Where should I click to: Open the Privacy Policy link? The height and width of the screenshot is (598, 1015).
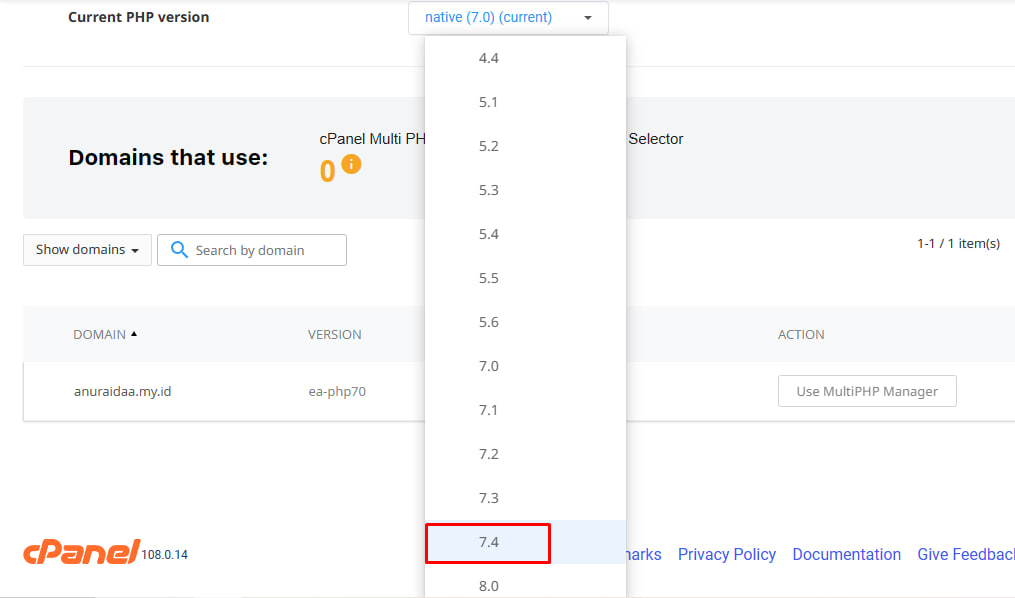tap(726, 555)
